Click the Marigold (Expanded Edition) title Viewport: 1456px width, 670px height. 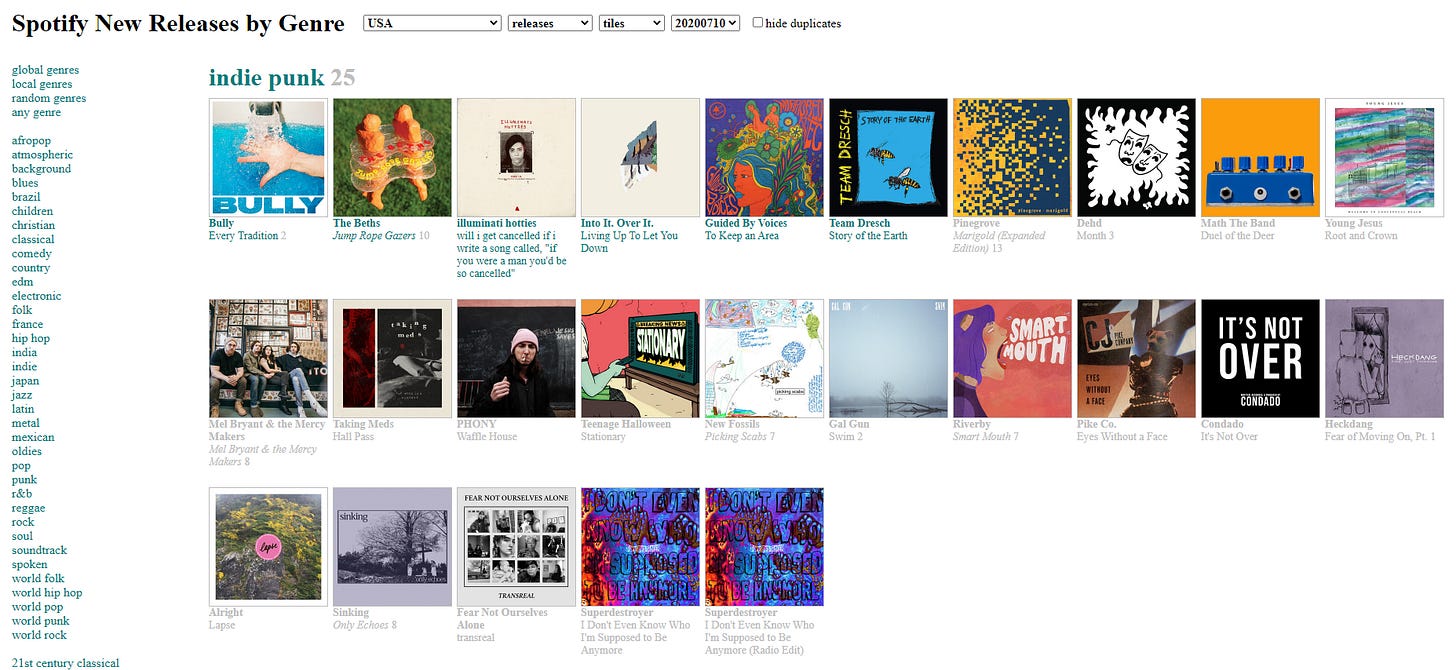[x=999, y=242]
